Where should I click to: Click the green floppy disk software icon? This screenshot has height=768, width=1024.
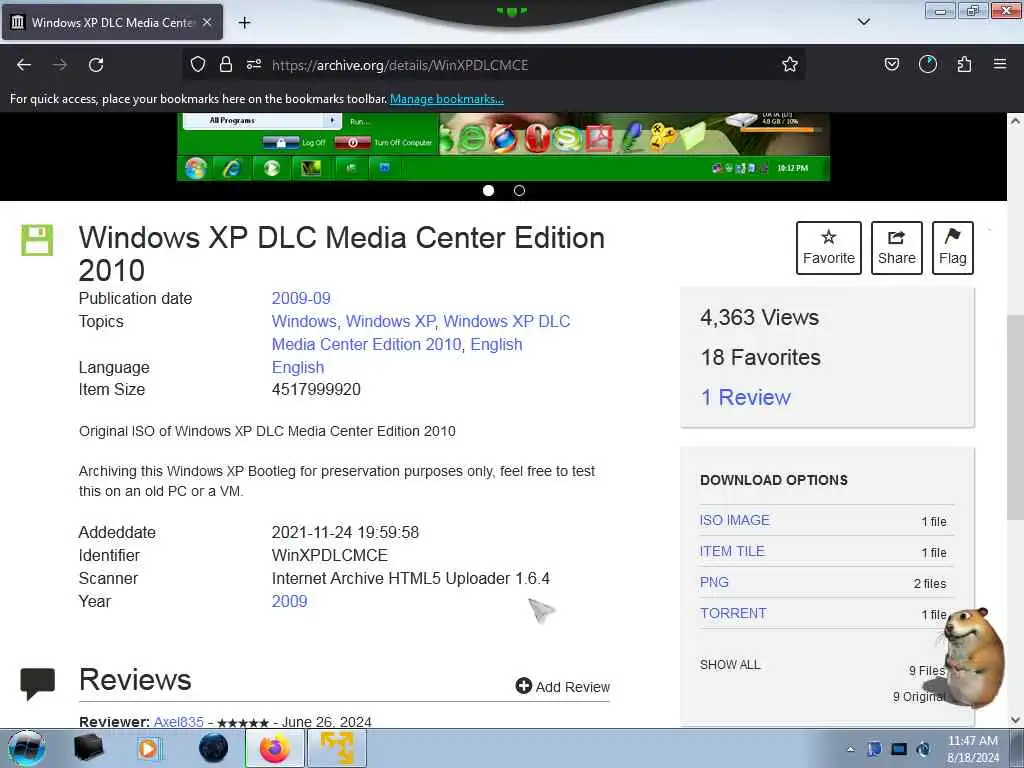pyautogui.click(x=37, y=240)
